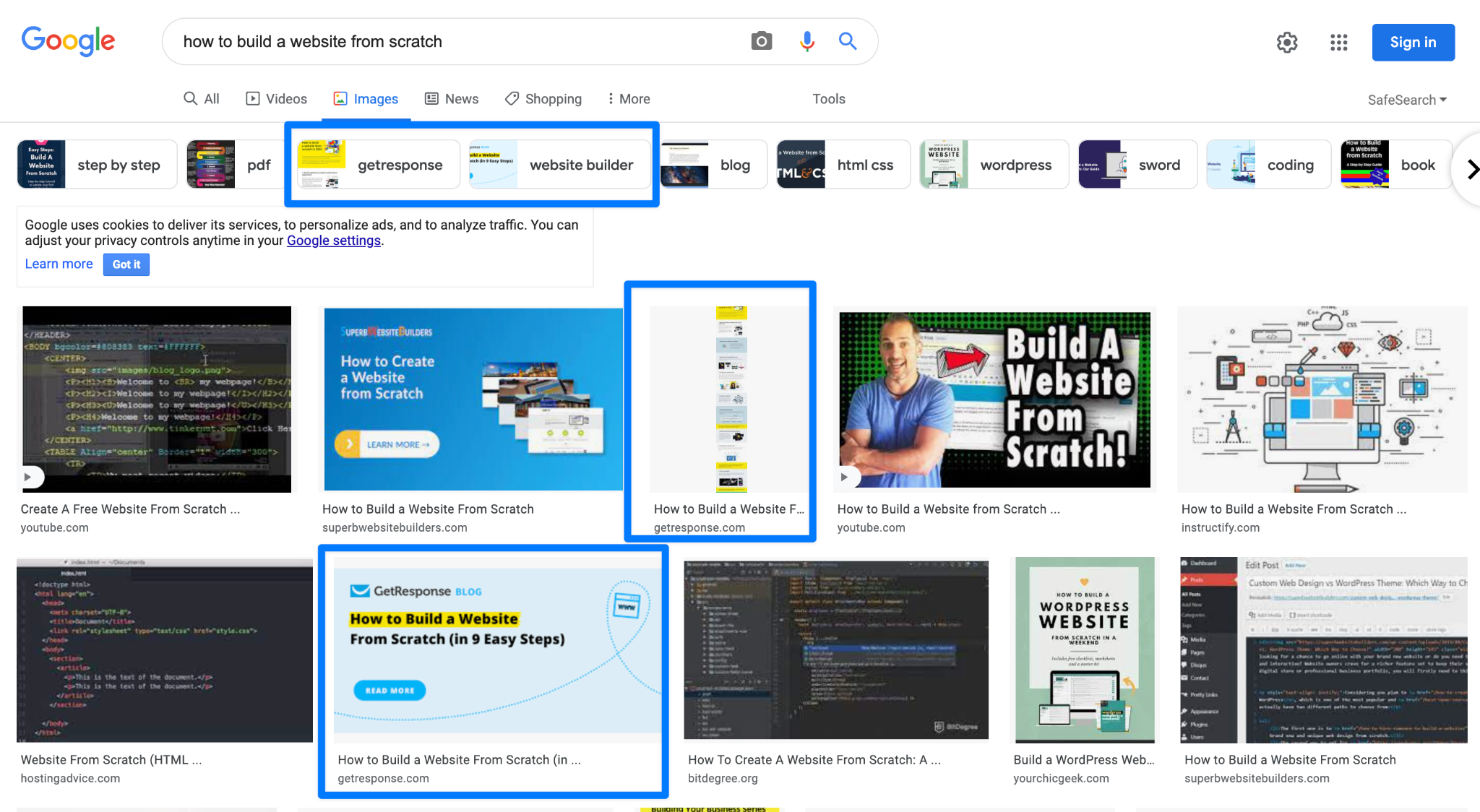Open HTML code video thumbnail from youtube

tap(157, 399)
